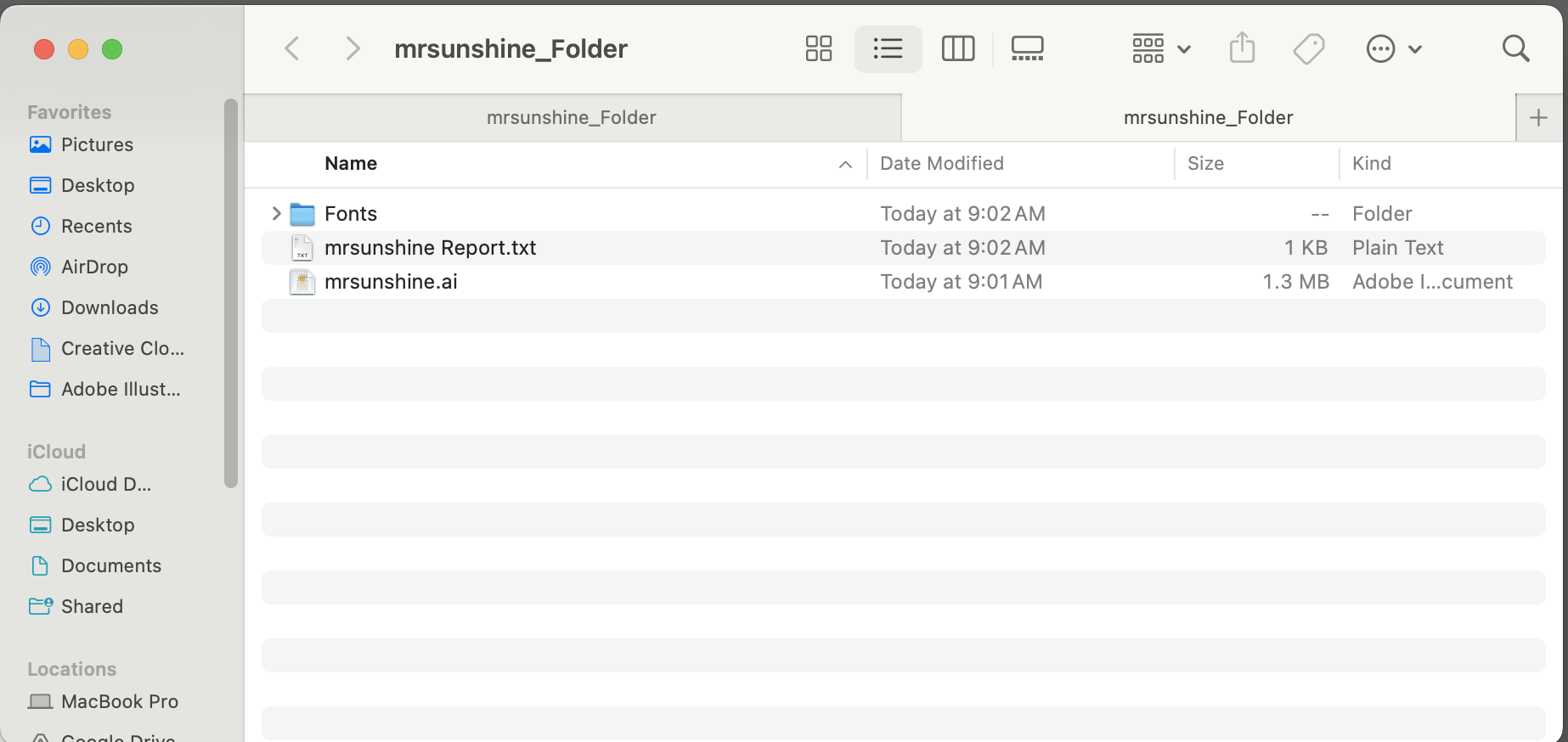Select the Fonts folder icon

point(302,213)
